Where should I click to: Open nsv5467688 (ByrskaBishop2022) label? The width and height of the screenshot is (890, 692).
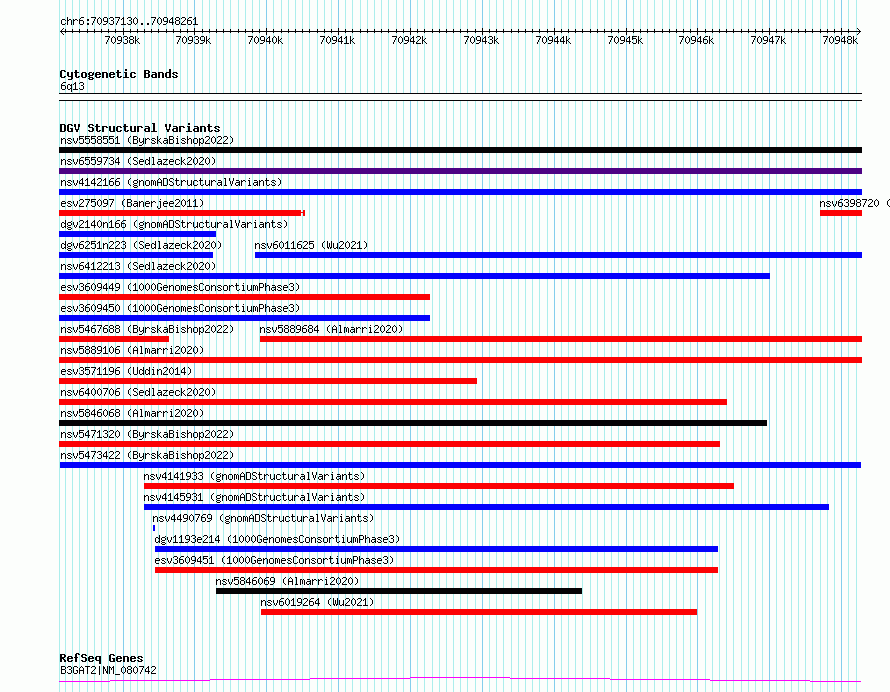point(147,329)
